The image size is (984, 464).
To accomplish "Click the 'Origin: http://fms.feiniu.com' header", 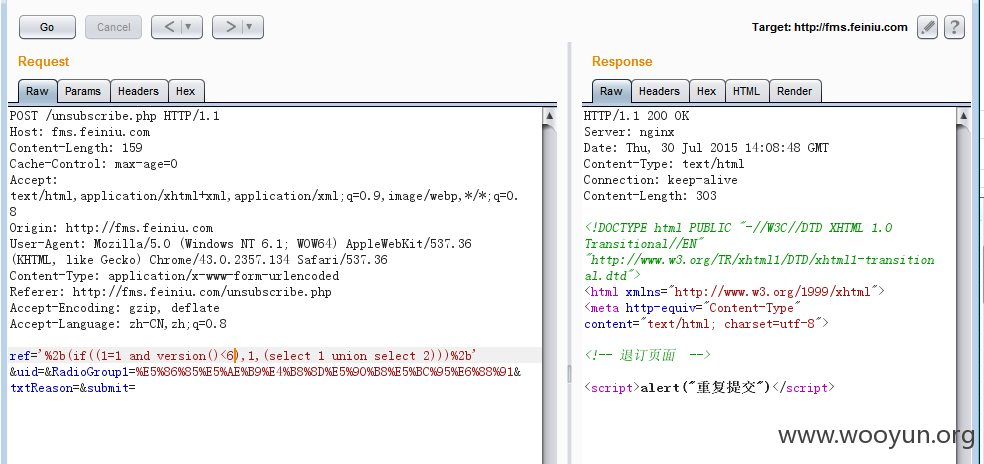I will [111, 228].
